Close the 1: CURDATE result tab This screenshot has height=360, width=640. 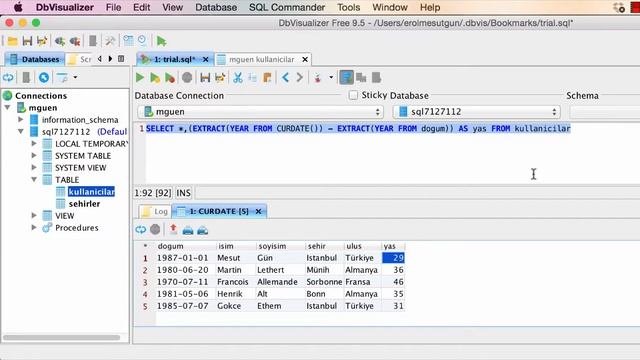[258, 211]
